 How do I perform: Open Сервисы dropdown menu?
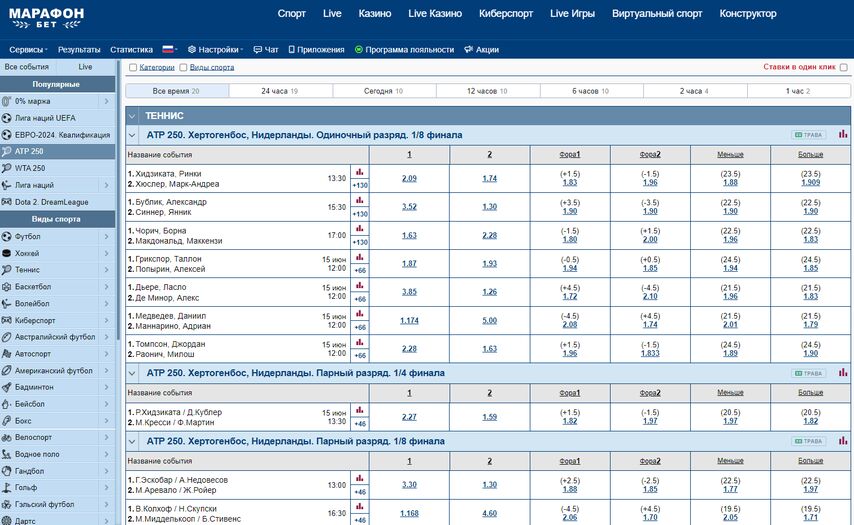(28, 50)
